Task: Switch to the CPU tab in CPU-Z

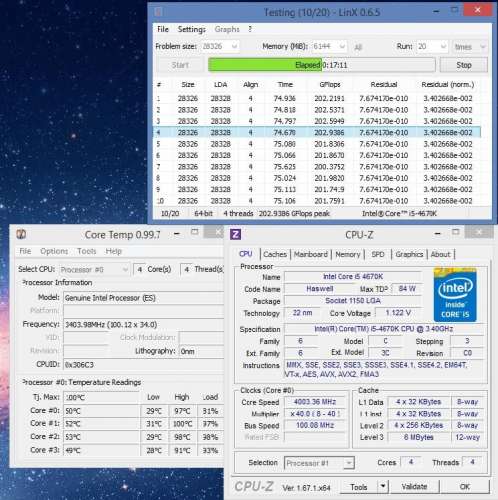Action: [246, 254]
